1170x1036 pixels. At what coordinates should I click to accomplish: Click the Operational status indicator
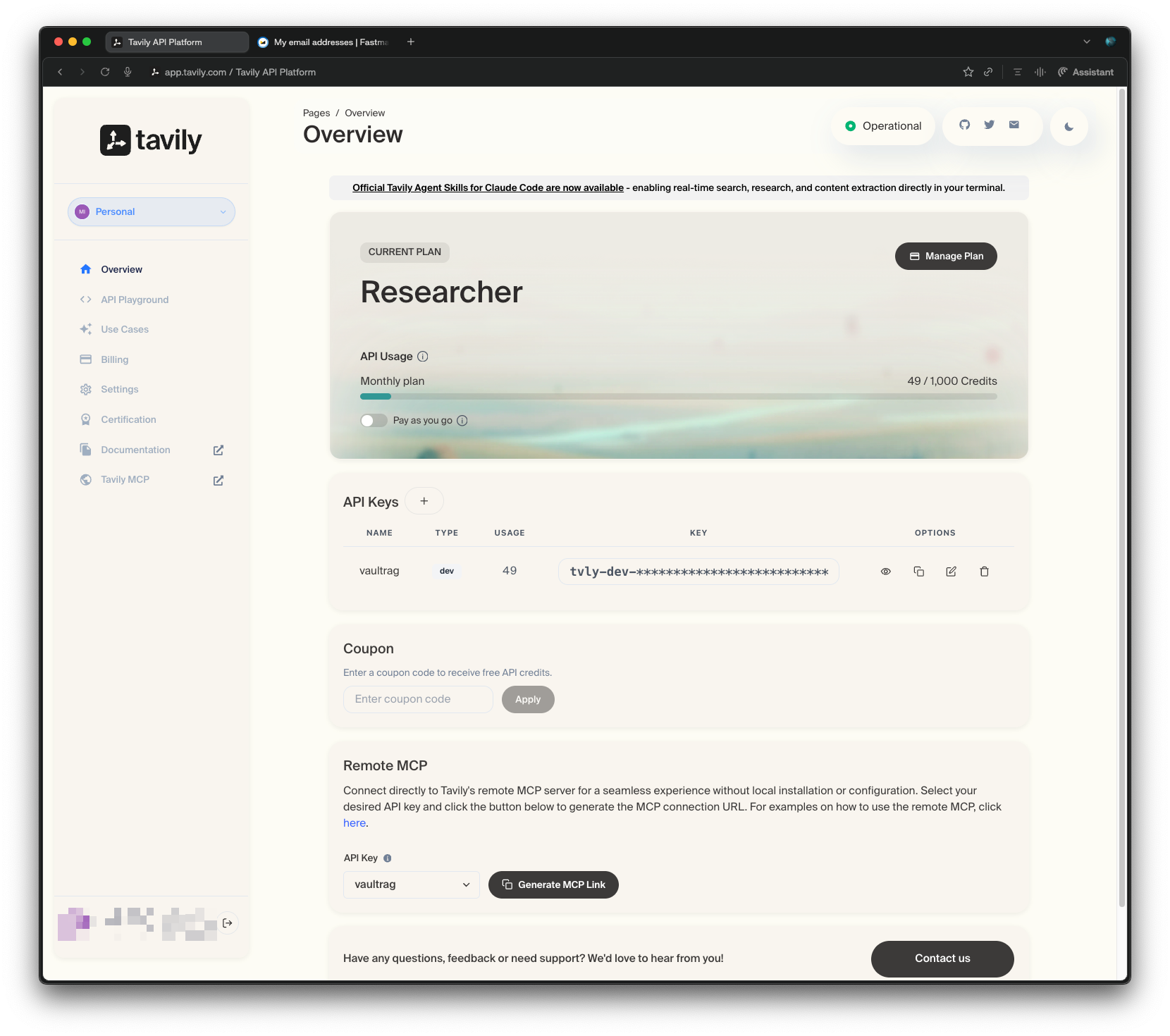883,126
